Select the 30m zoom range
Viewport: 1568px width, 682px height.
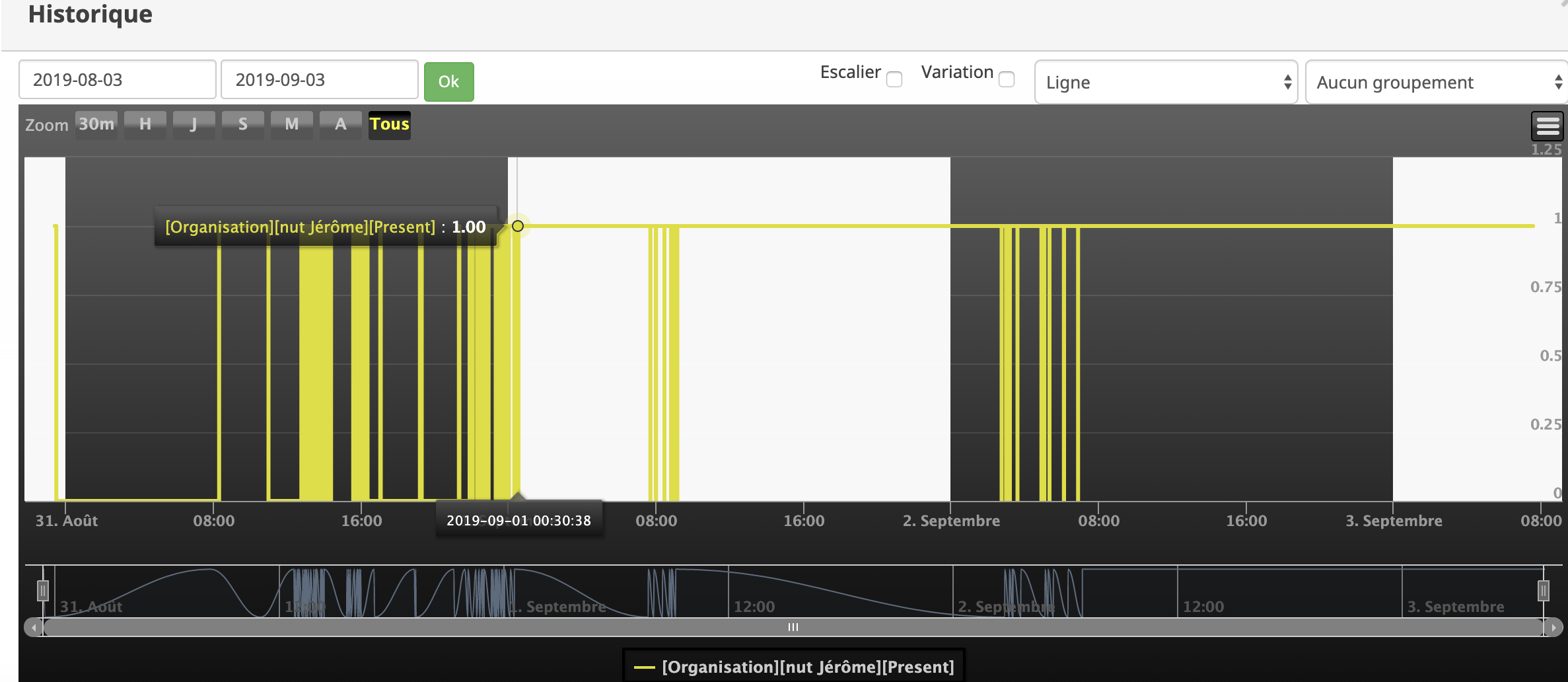[96, 124]
